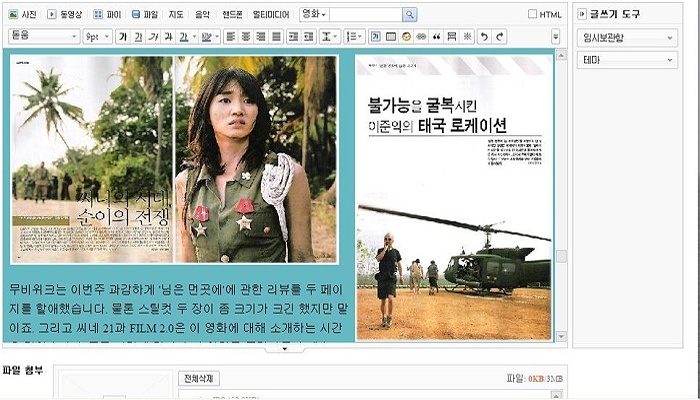
Task: Open the line spacing dropdown
Action: pyautogui.click(x=330, y=37)
